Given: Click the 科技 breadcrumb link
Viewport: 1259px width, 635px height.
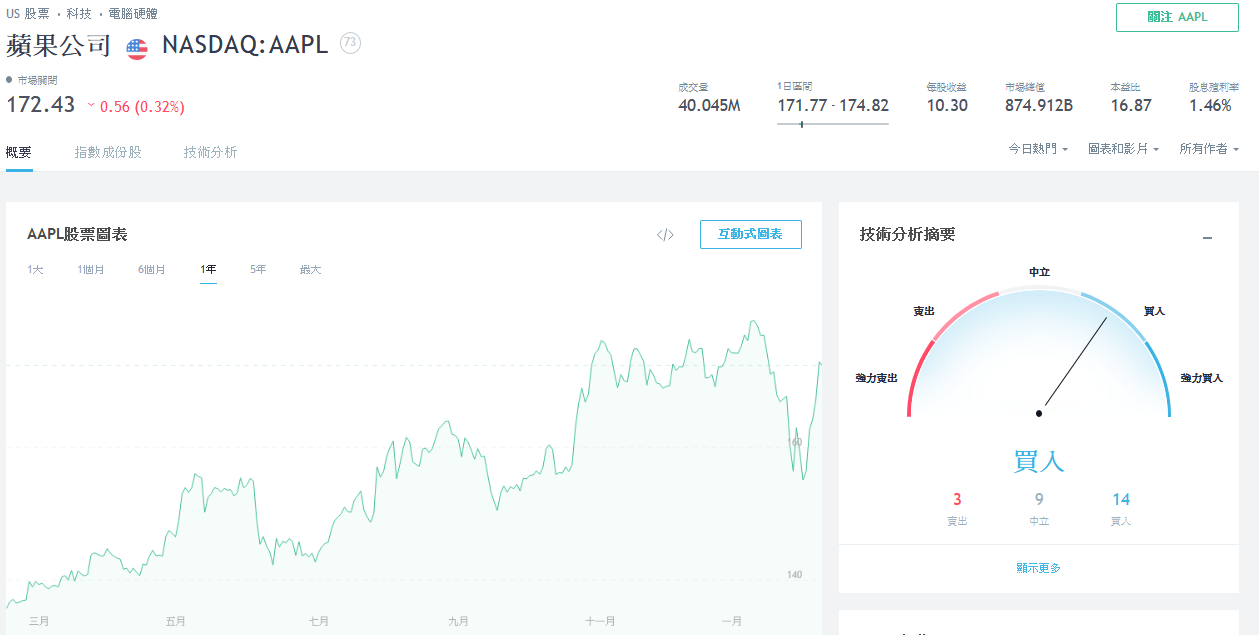Looking at the screenshot, I should pyautogui.click(x=77, y=14).
